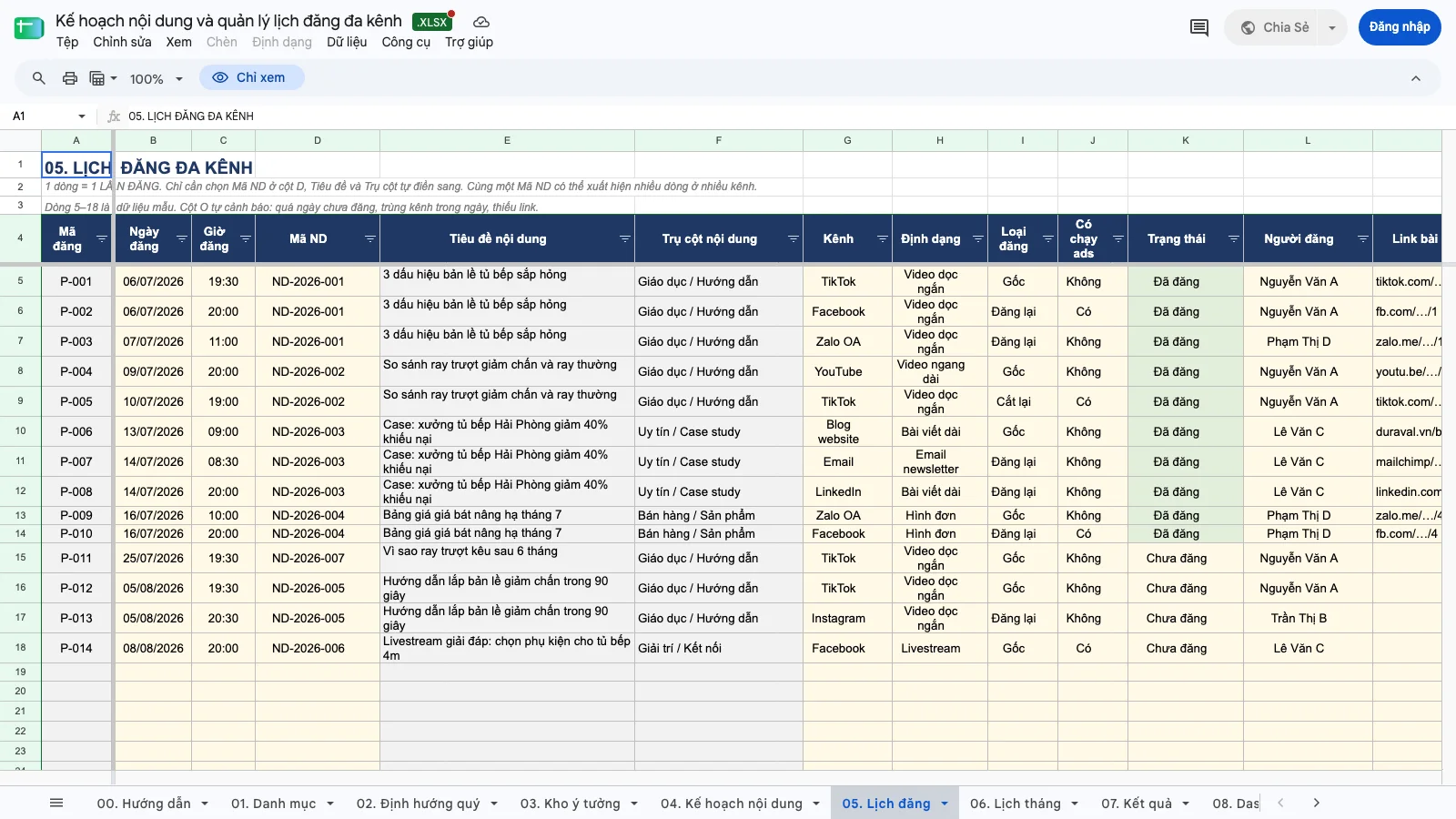1456x819 pixels.
Task: Select the cell P-007
Action: (76, 461)
